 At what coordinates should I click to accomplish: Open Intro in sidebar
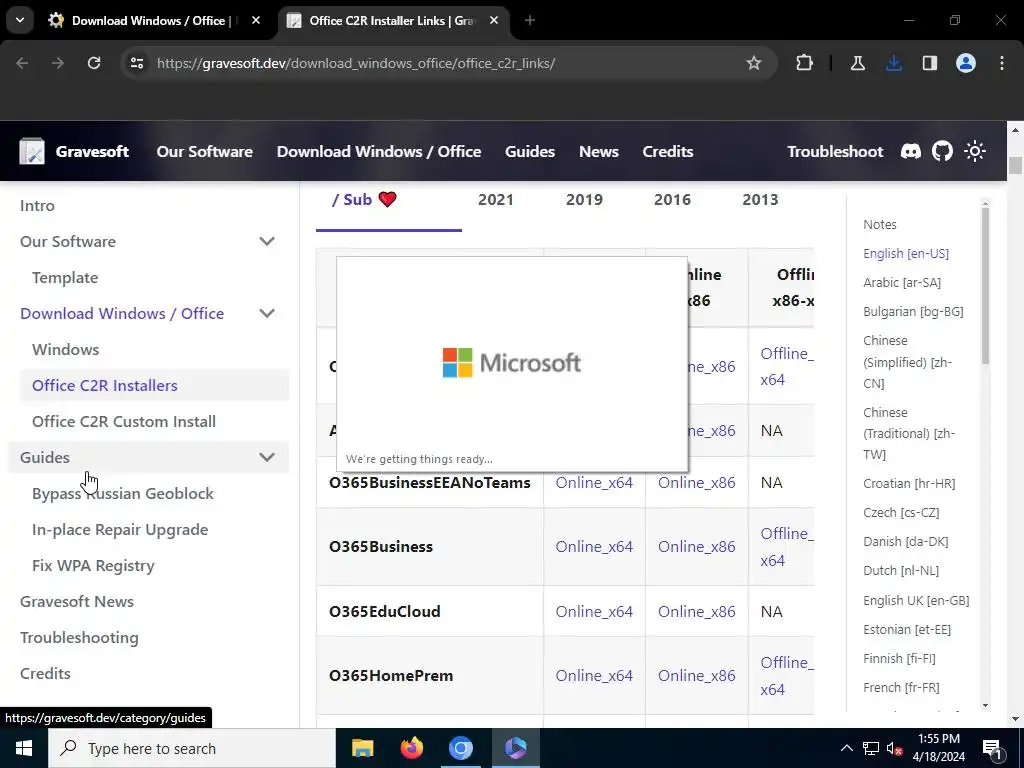pos(37,206)
